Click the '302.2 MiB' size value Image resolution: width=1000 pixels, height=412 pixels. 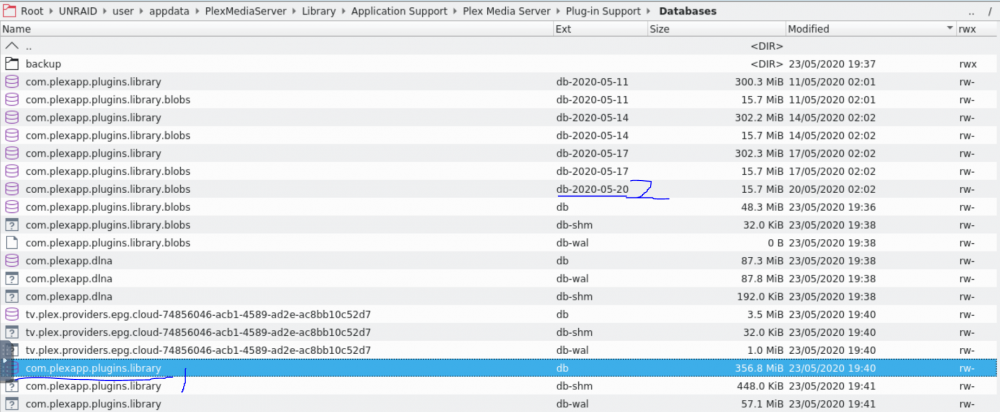pyautogui.click(x=758, y=117)
